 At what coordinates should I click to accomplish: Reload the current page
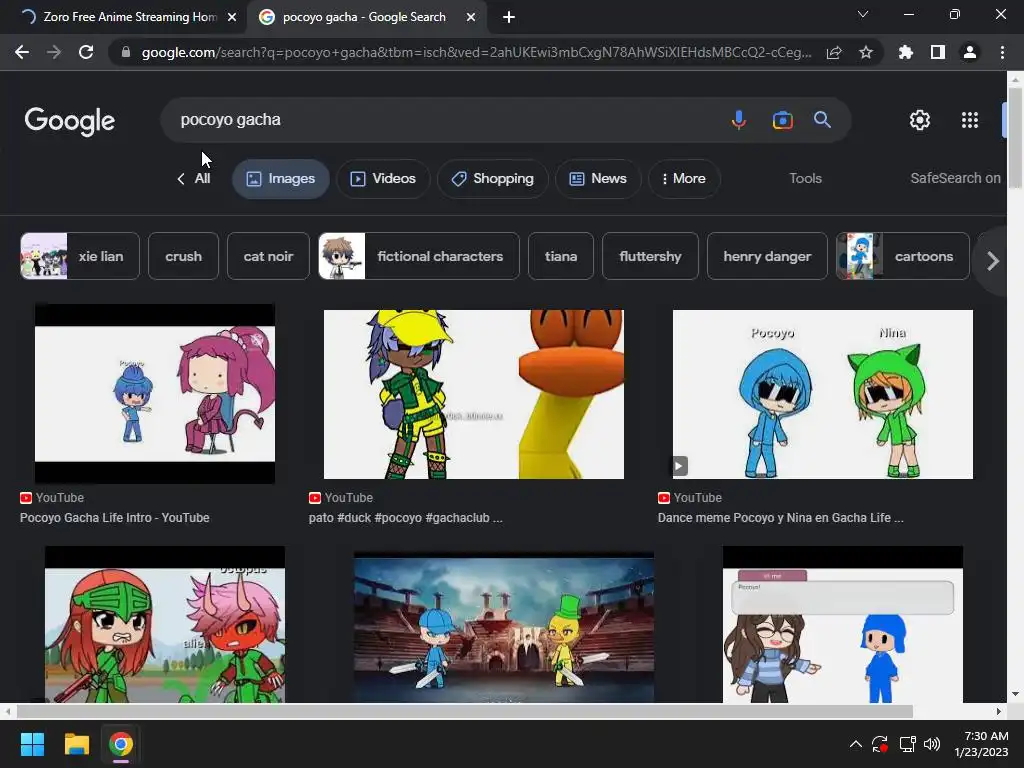[x=86, y=52]
